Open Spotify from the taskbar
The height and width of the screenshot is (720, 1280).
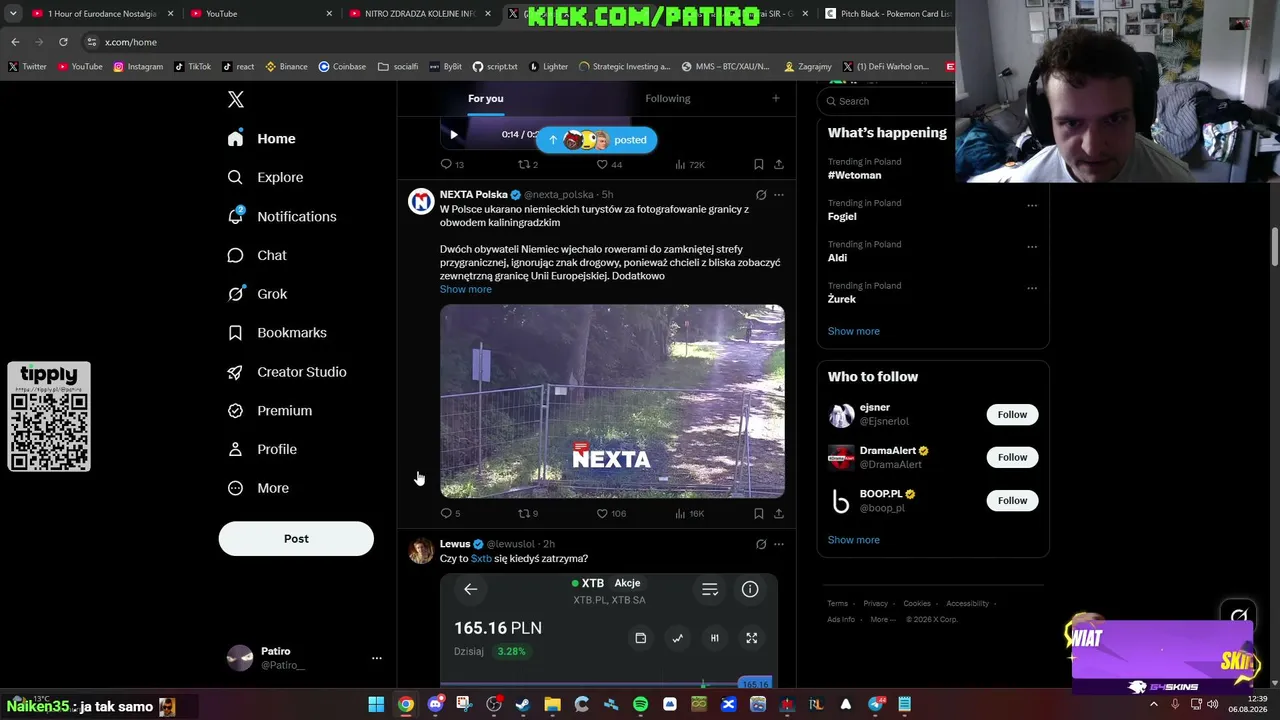640,705
